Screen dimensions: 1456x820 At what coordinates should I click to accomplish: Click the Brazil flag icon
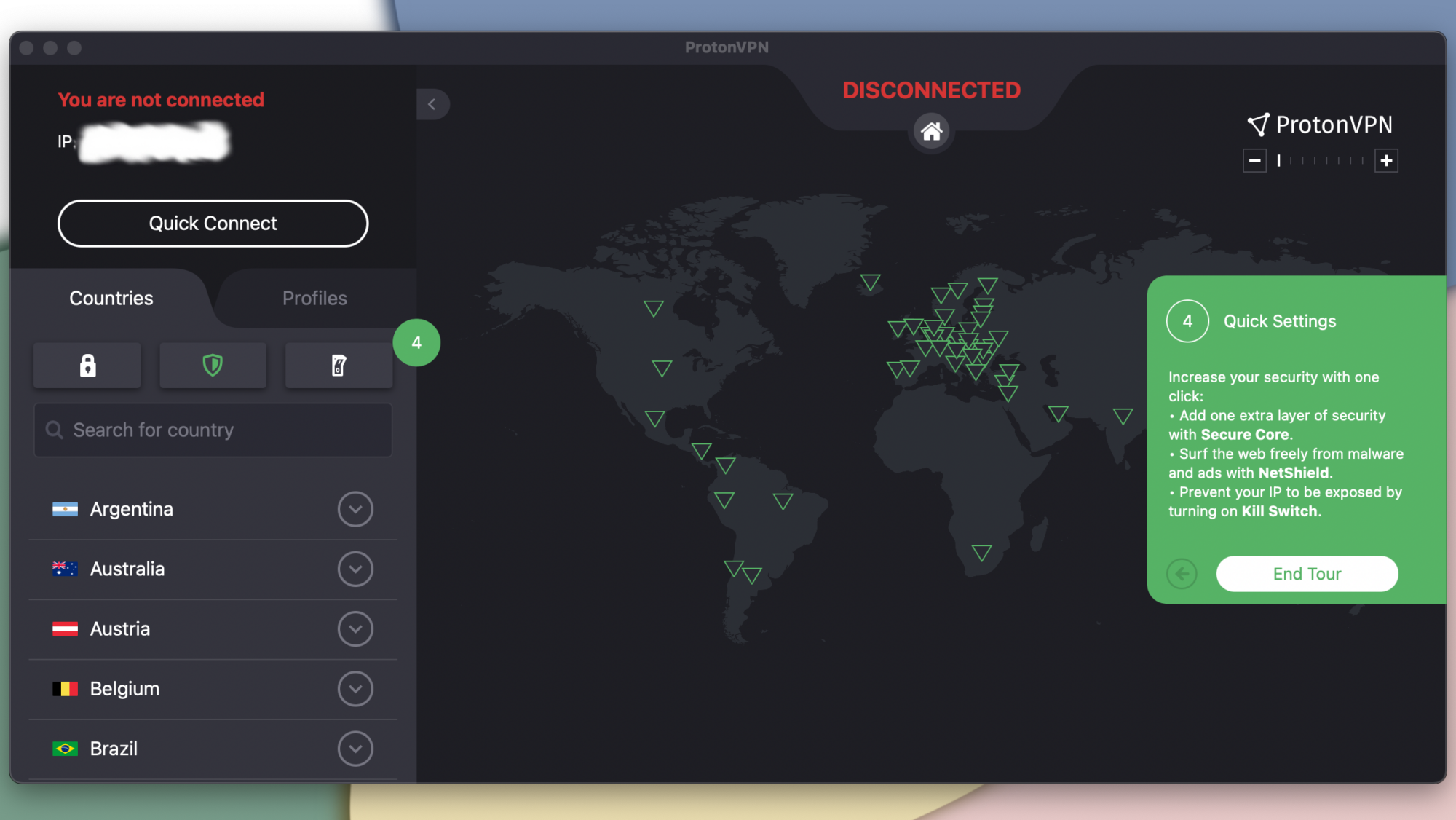pos(65,749)
